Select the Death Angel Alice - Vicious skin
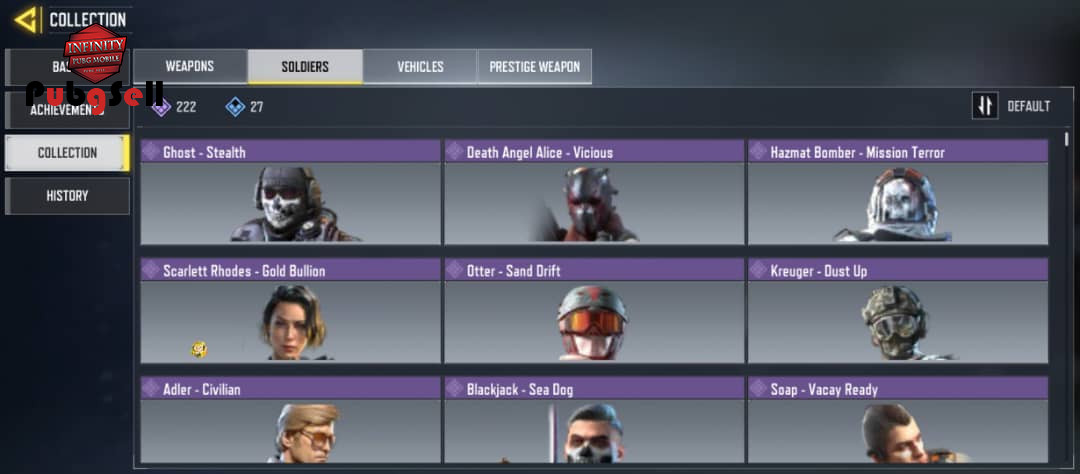Image resolution: width=1080 pixels, height=474 pixels. point(594,192)
